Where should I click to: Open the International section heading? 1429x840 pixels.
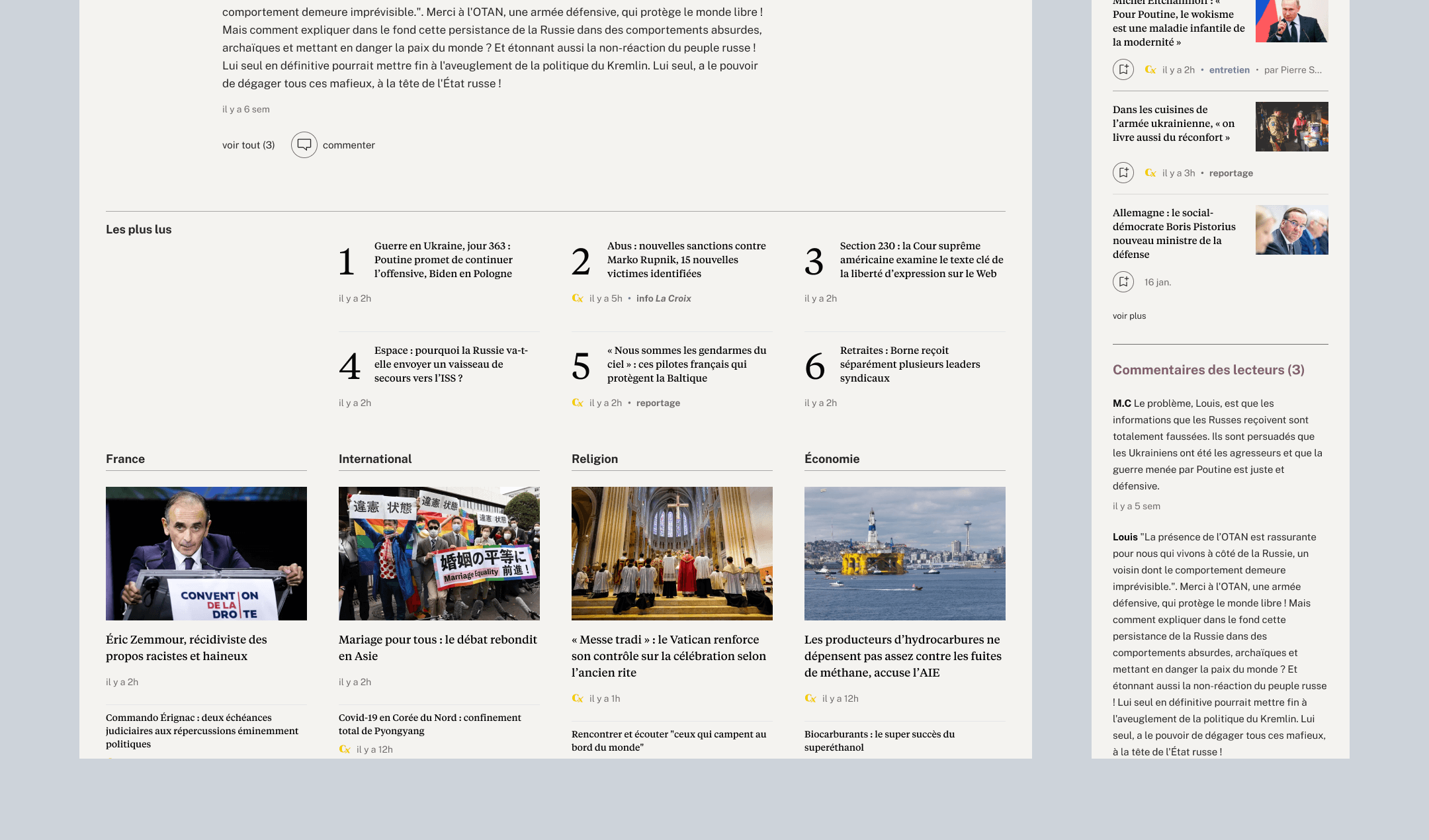[375, 459]
